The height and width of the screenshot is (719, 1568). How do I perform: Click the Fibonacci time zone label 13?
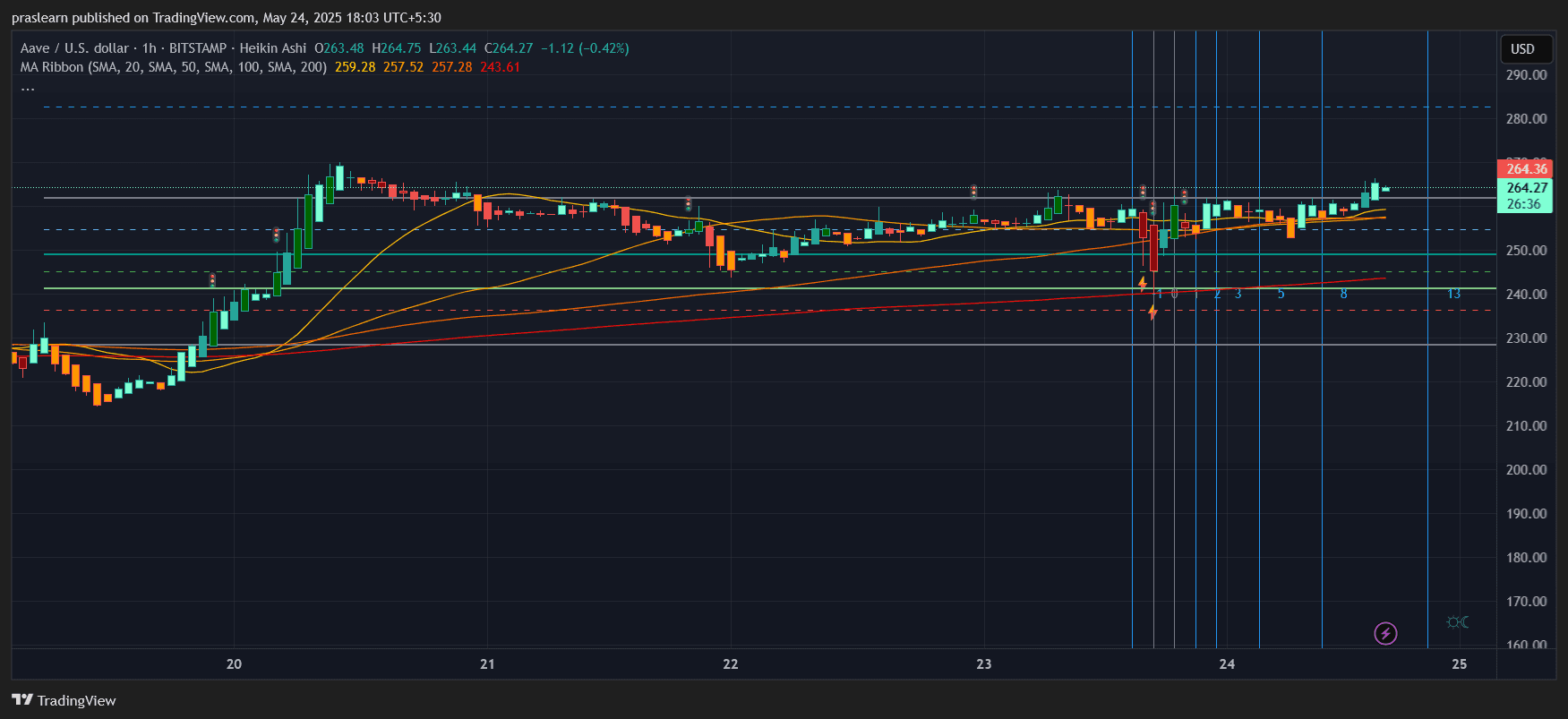(x=1453, y=294)
